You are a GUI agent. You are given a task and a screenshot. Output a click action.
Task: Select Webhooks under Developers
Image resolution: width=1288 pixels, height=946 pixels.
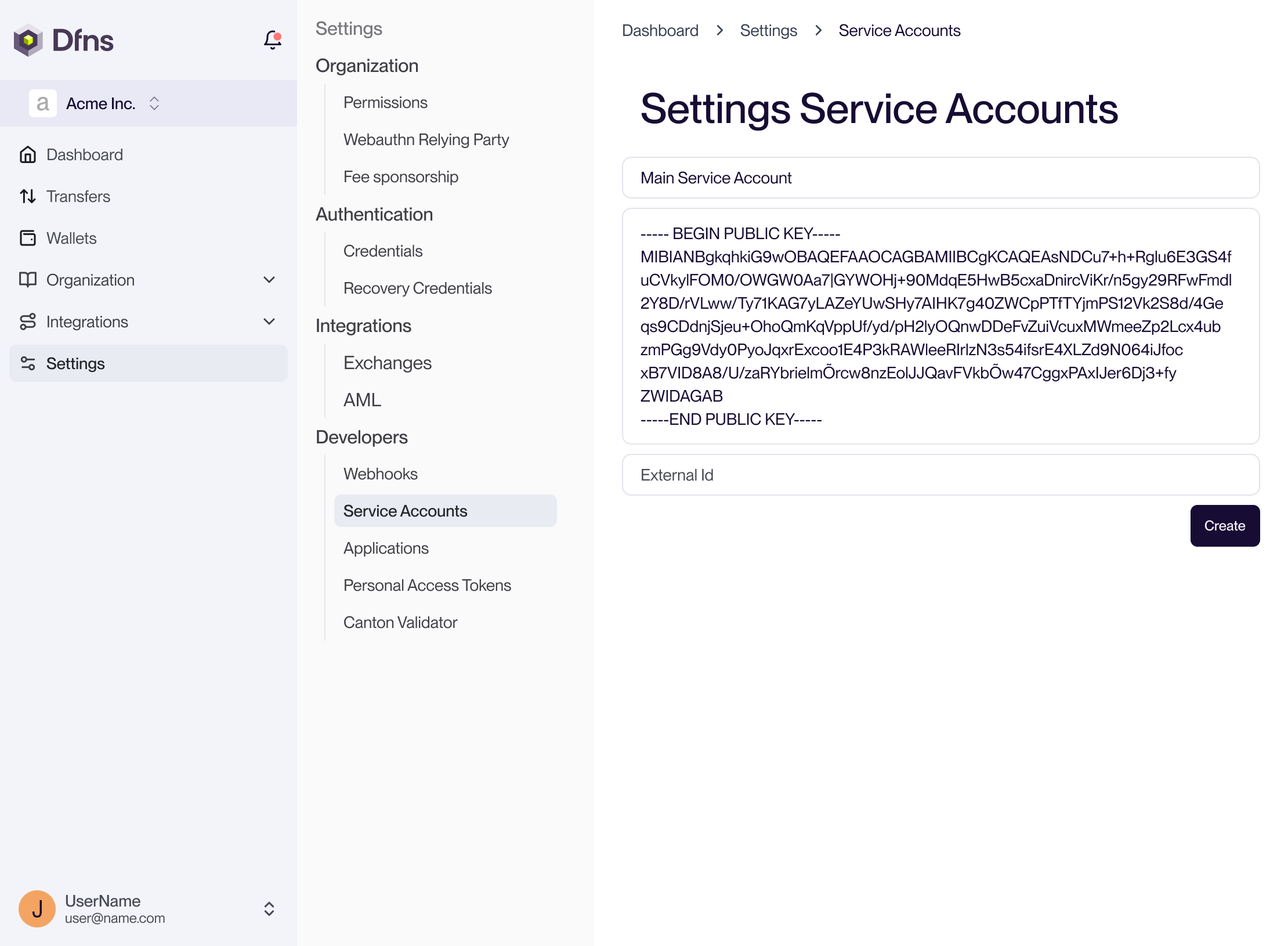380,474
